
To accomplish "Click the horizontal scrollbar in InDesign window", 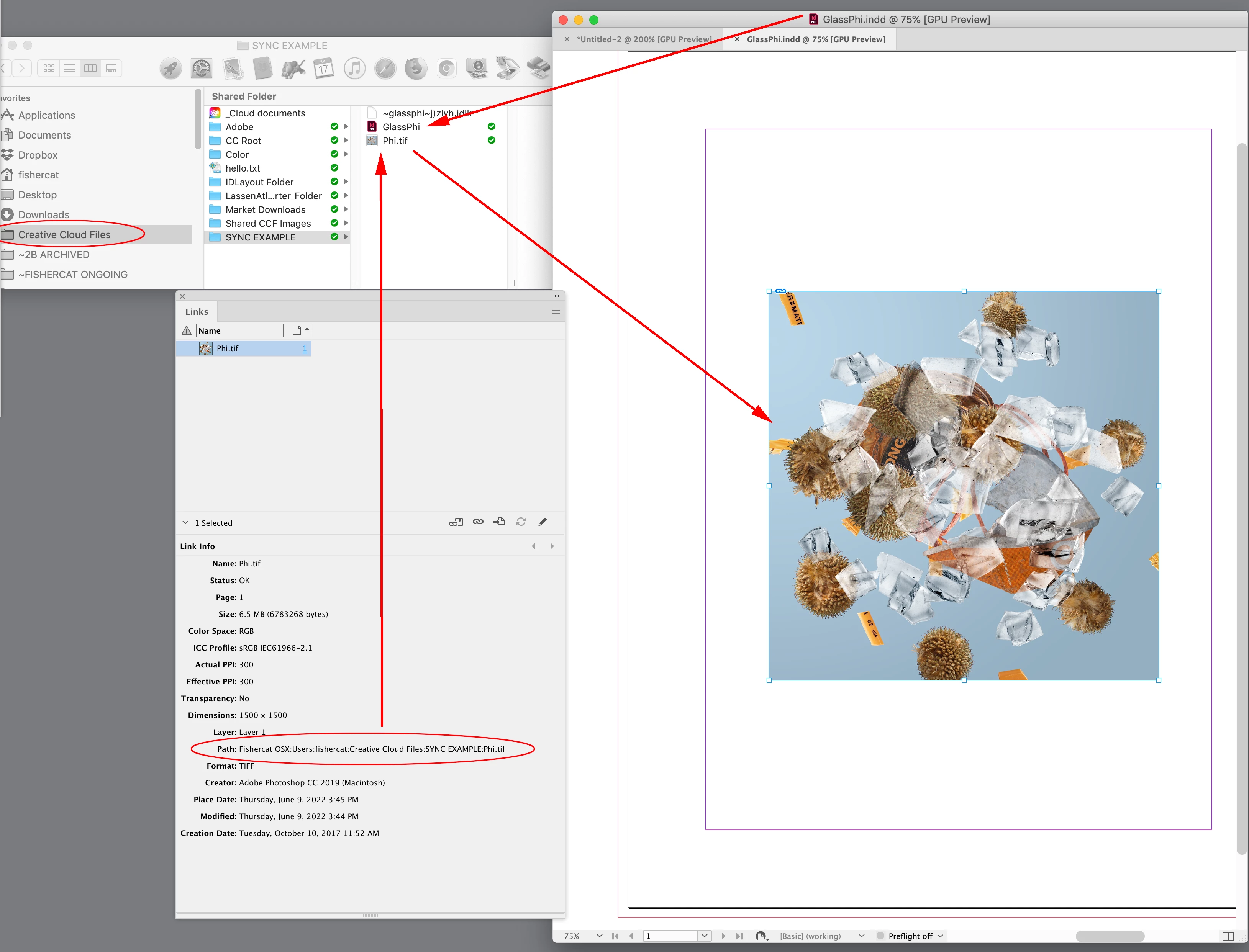I will (x=1110, y=936).
